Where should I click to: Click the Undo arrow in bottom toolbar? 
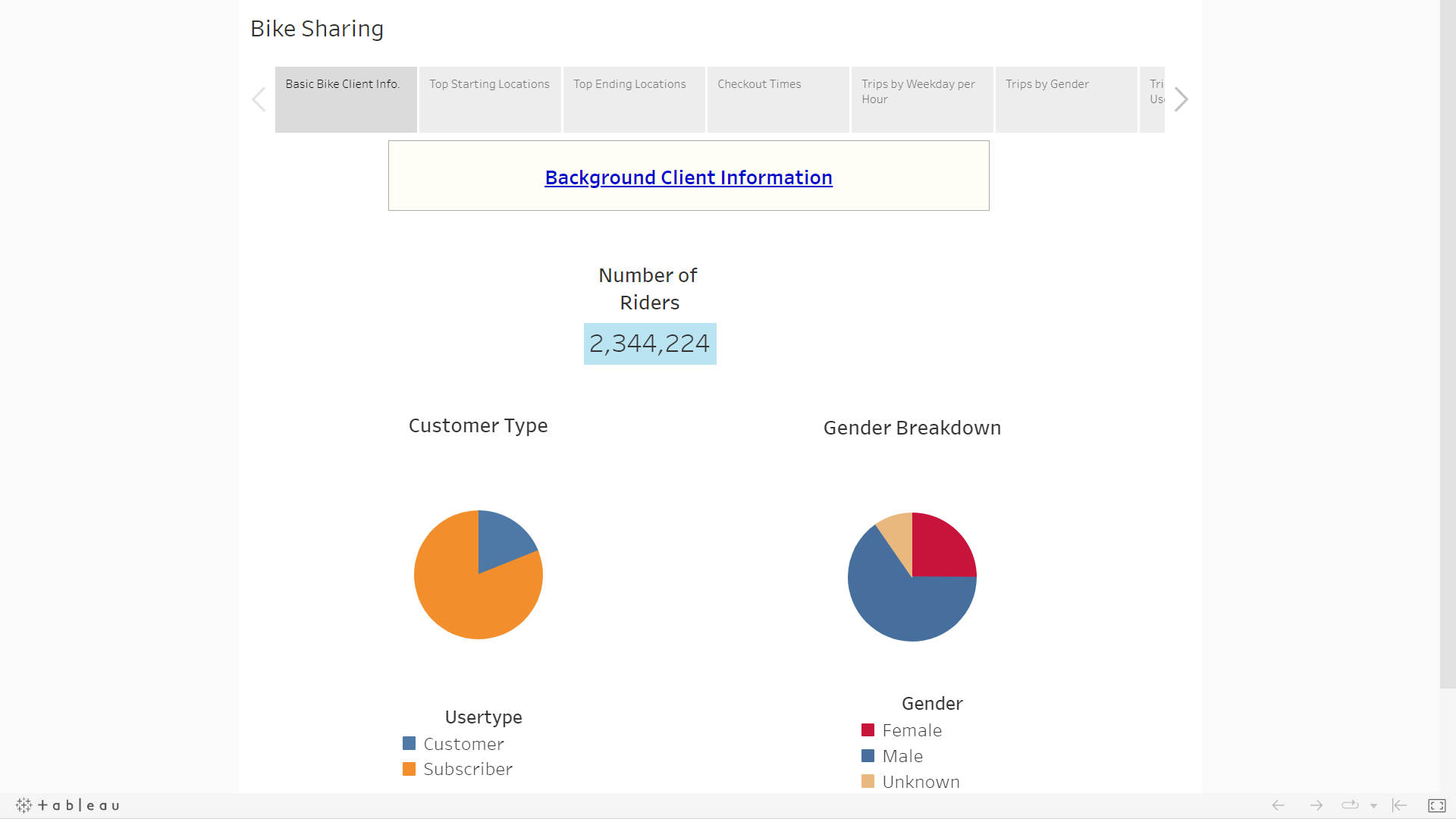click(x=1278, y=805)
